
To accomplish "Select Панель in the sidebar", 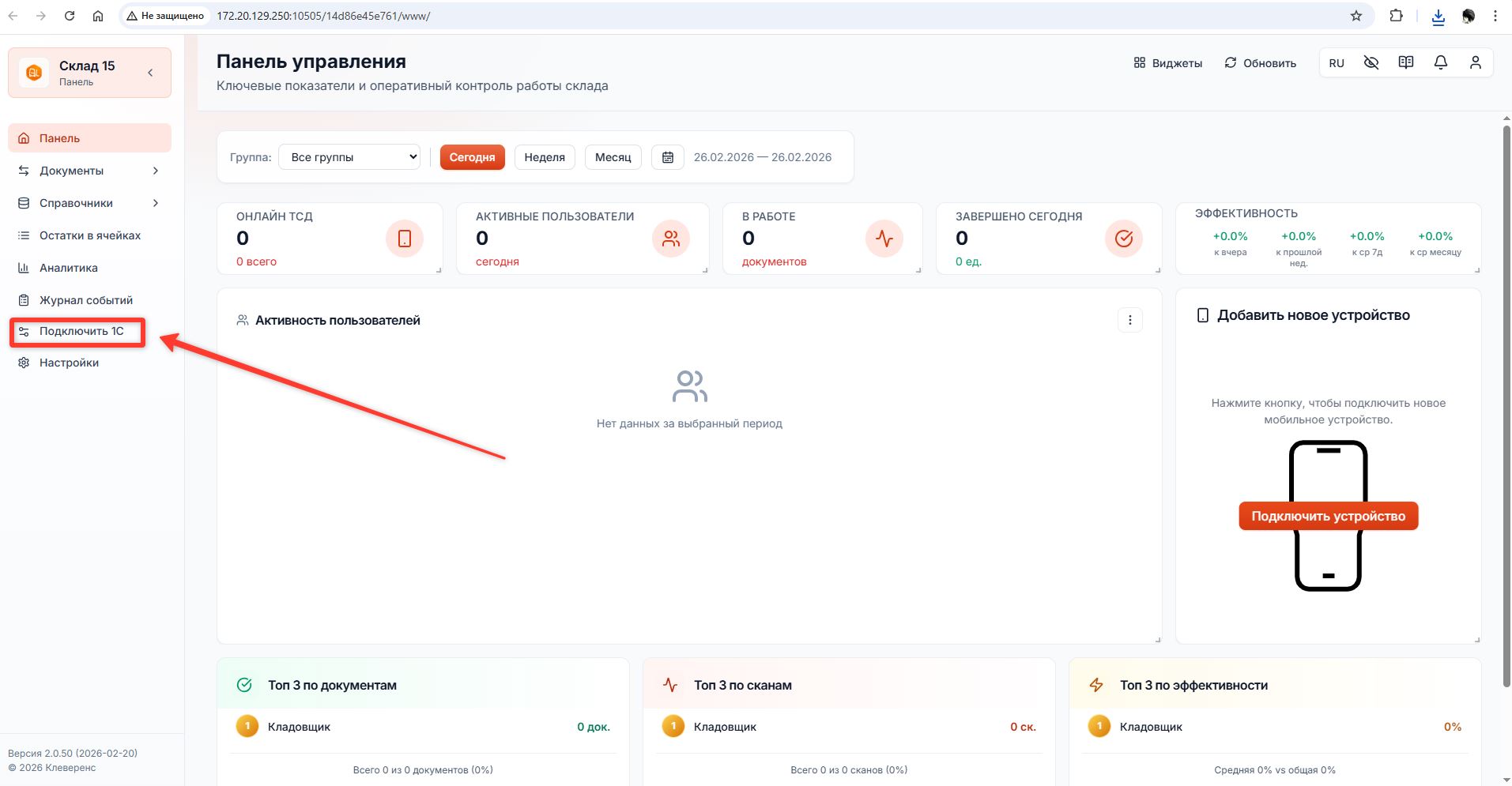I will [89, 138].
